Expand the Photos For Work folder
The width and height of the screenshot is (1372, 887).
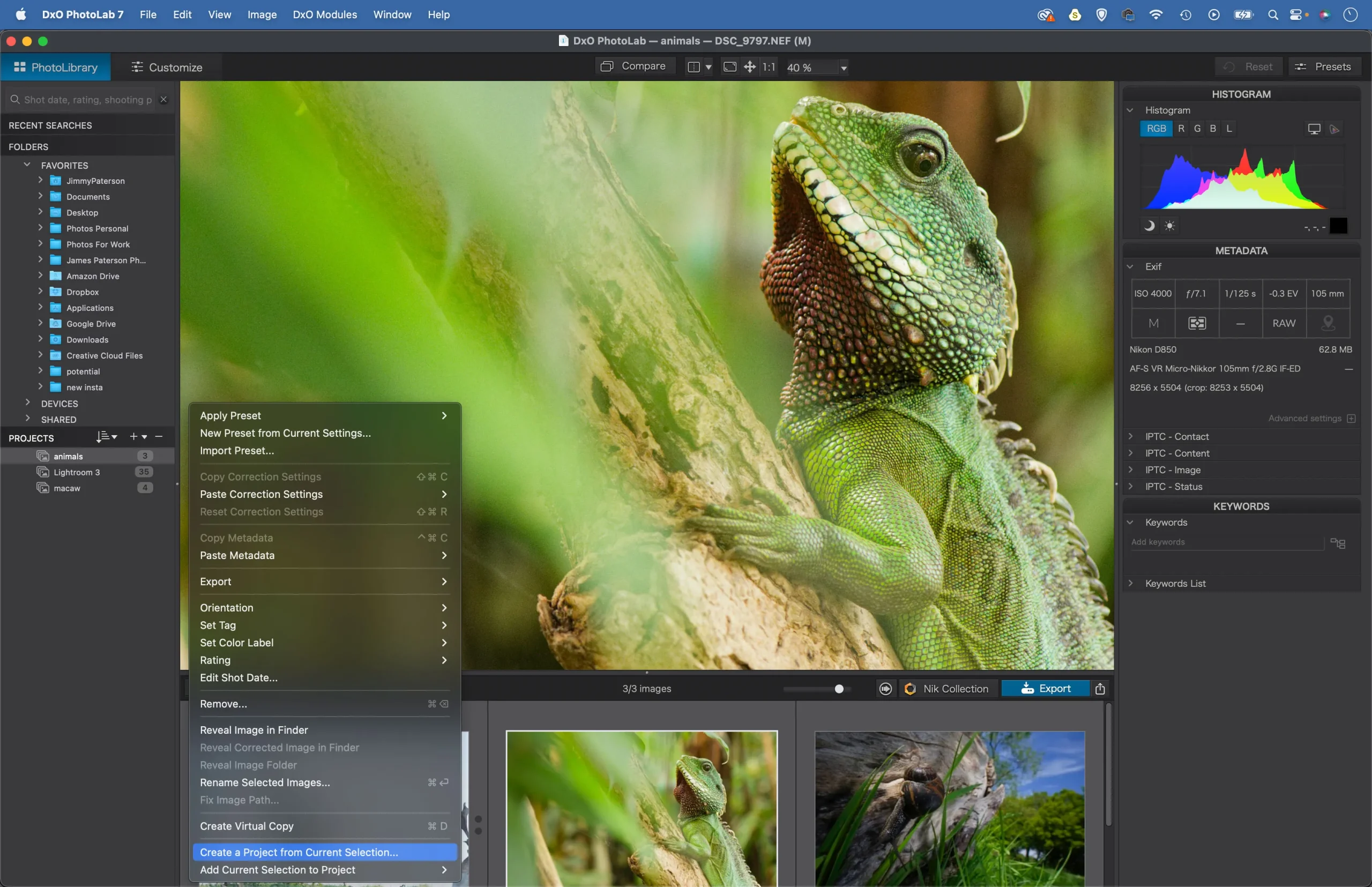(x=40, y=244)
